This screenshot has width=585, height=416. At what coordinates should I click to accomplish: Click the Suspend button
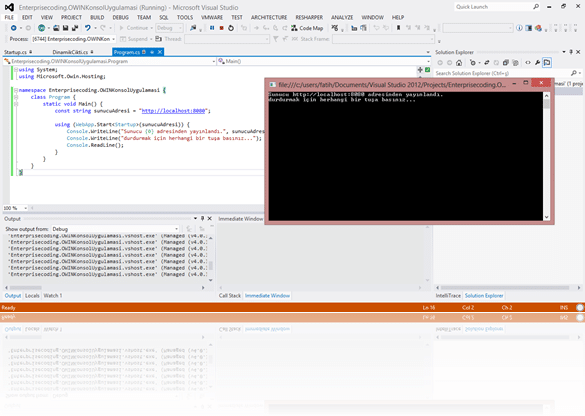tap(135, 39)
